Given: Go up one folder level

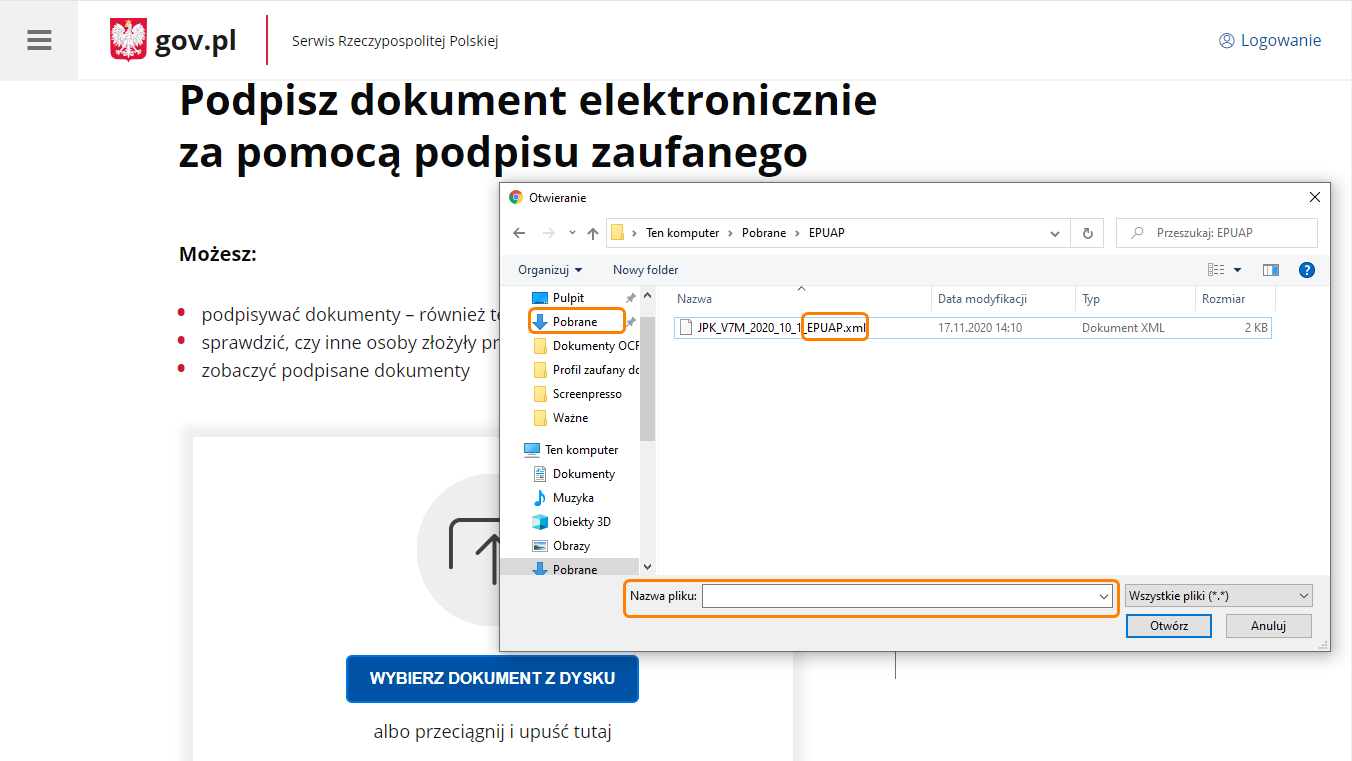Looking at the screenshot, I should click(x=593, y=233).
